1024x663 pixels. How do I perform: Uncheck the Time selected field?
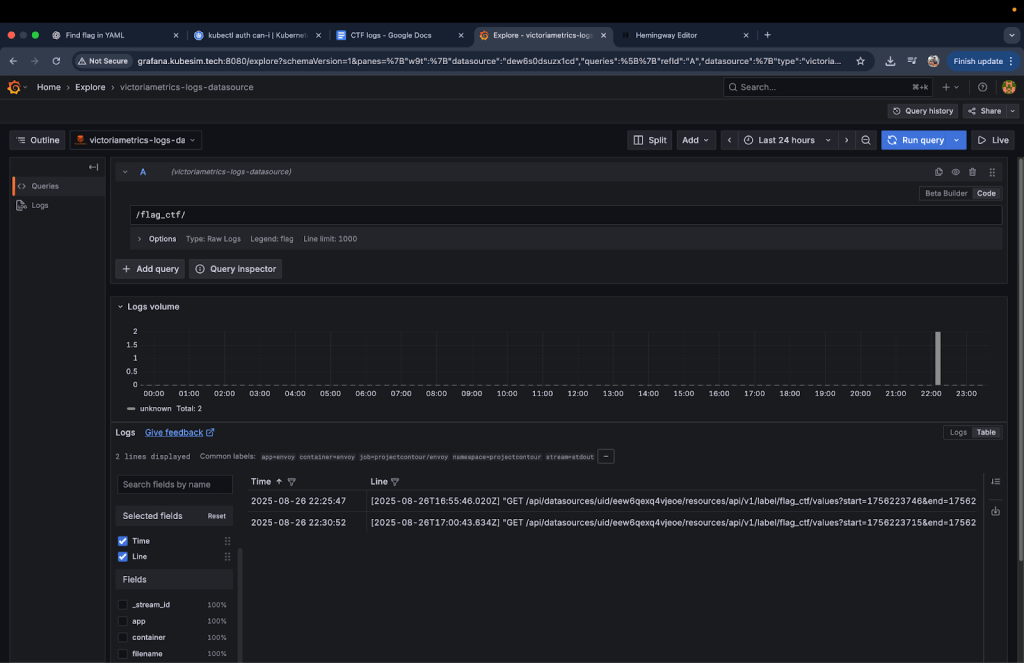tap(123, 541)
